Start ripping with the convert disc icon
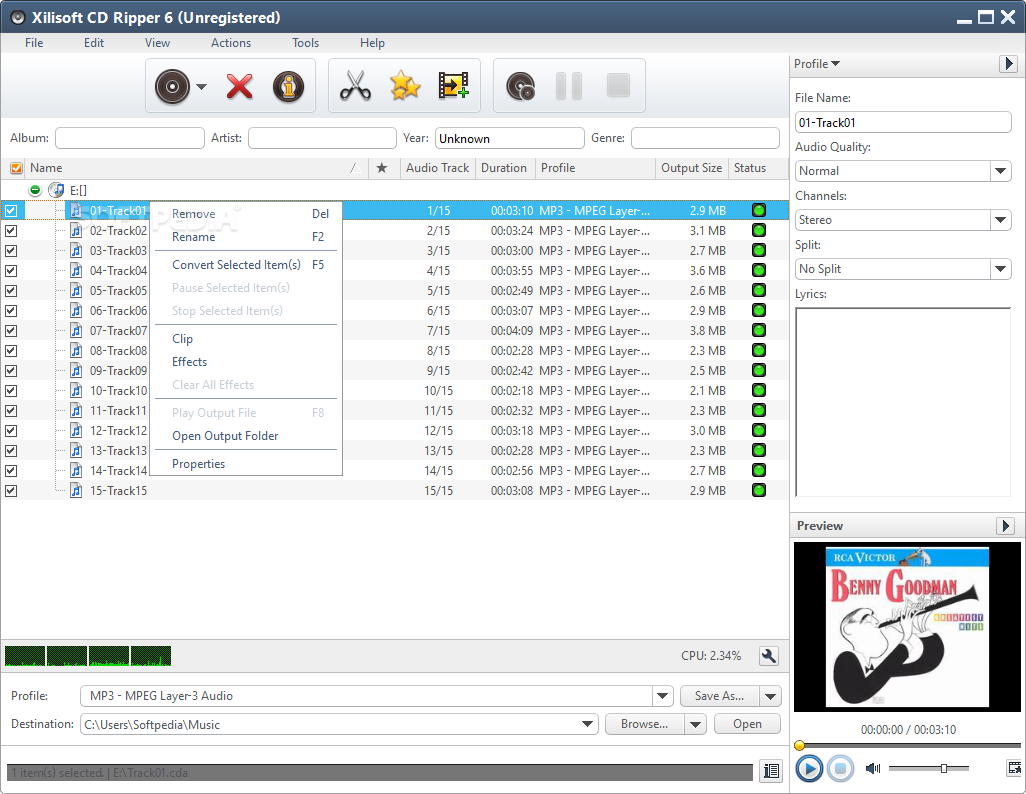Screen dimensions: 1026x794 click(521, 86)
